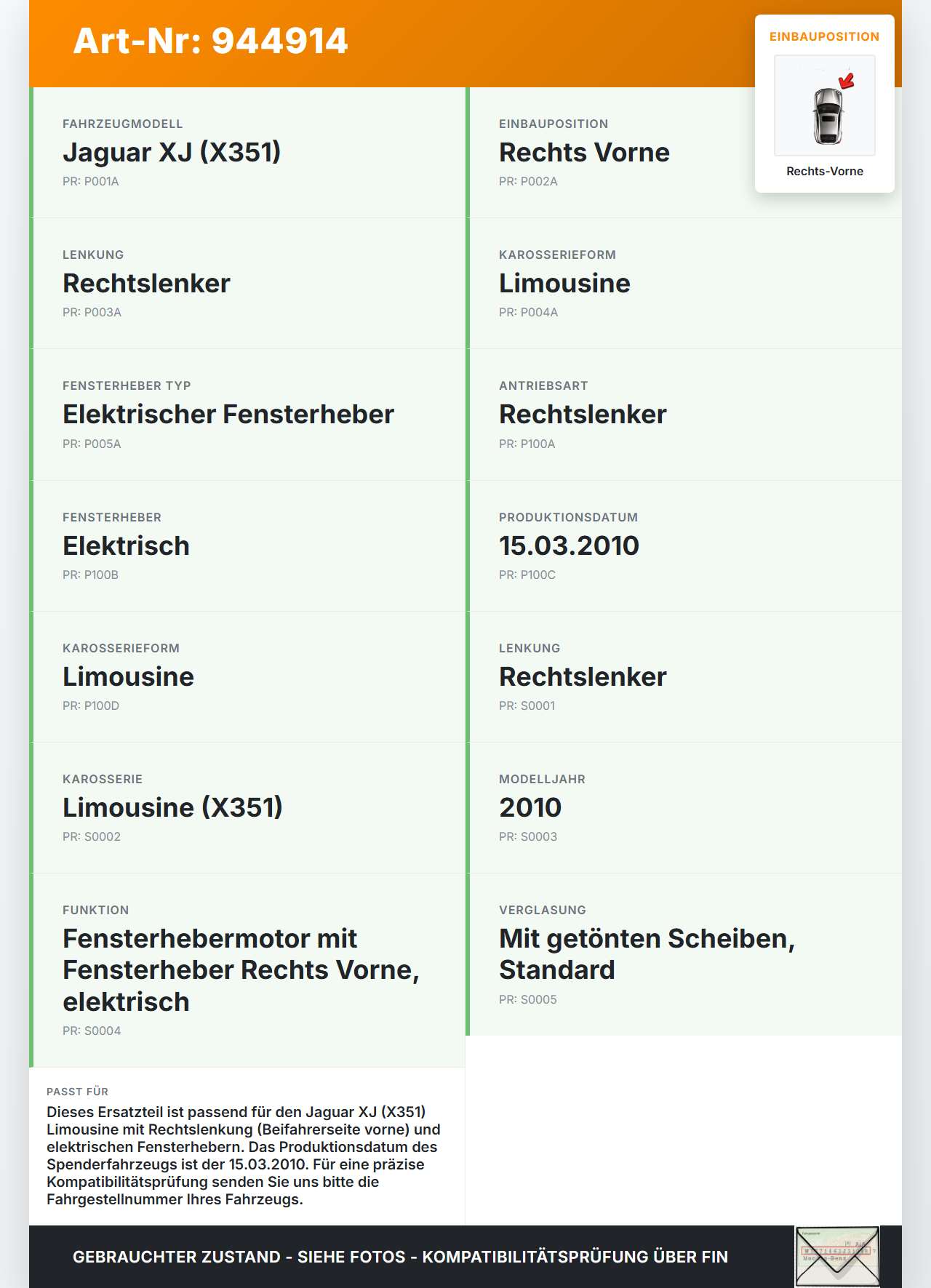This screenshot has width=931, height=1288.
Task: Select the Jaguar XJ (X351) Fahrzeugmodell card
Action: point(247,153)
